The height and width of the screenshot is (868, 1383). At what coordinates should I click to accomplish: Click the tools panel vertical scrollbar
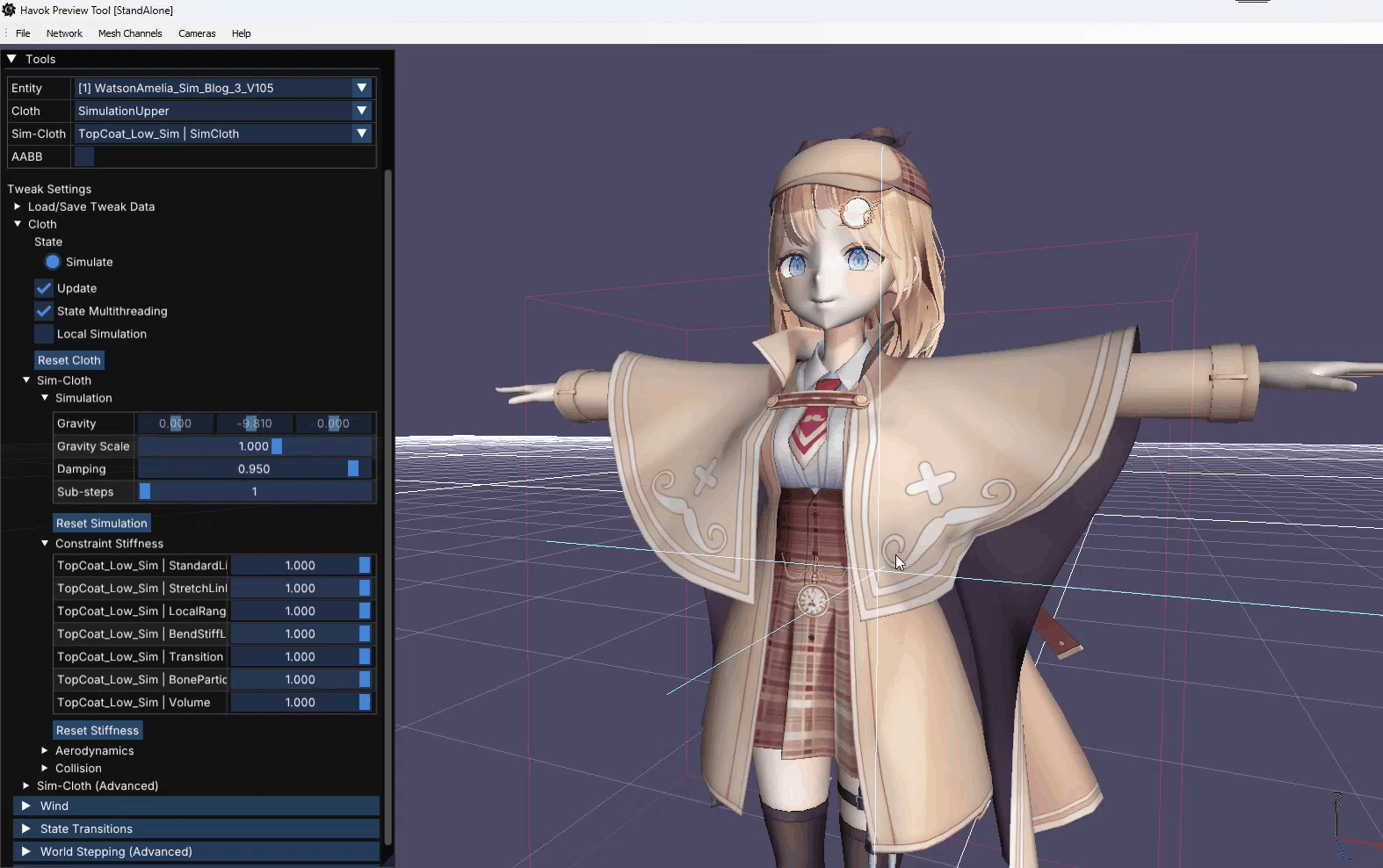pyautogui.click(x=387, y=510)
